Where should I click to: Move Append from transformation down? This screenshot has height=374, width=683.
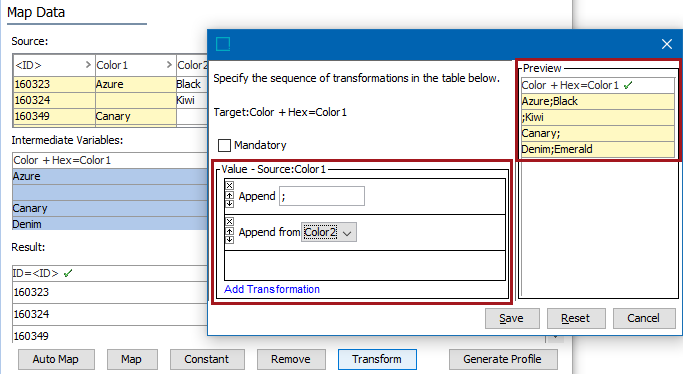(x=230, y=239)
